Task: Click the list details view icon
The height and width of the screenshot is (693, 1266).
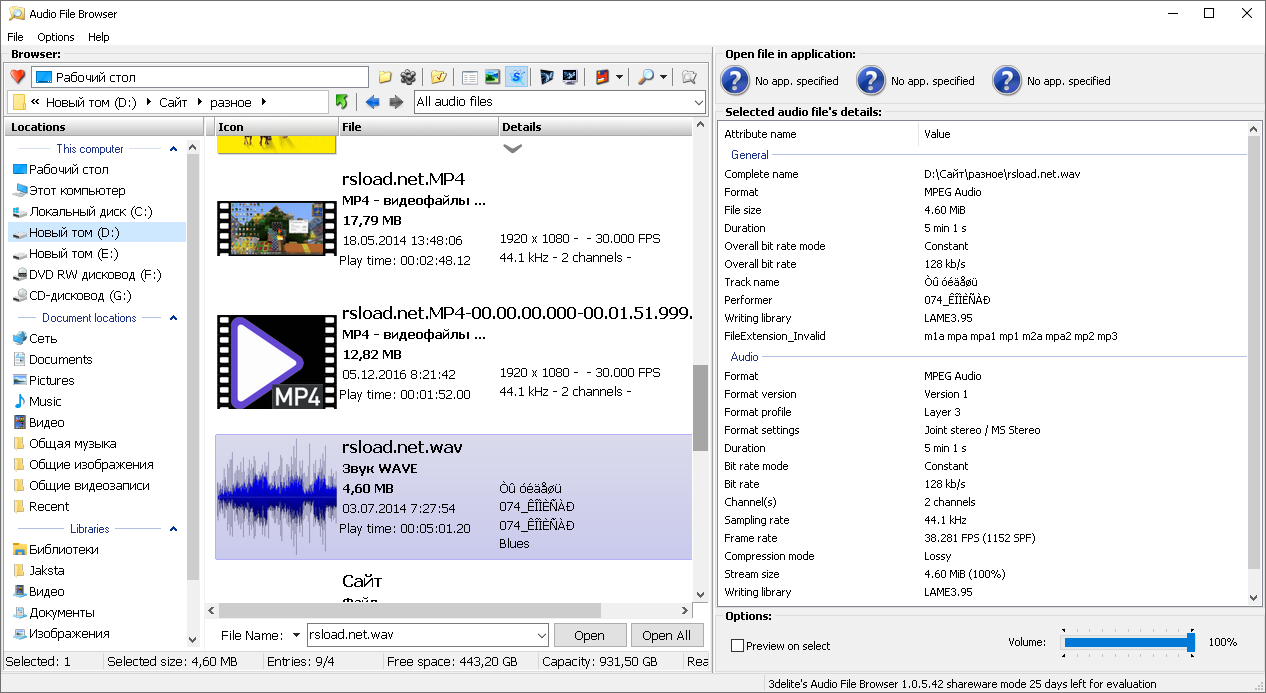Action: pyautogui.click(x=469, y=77)
